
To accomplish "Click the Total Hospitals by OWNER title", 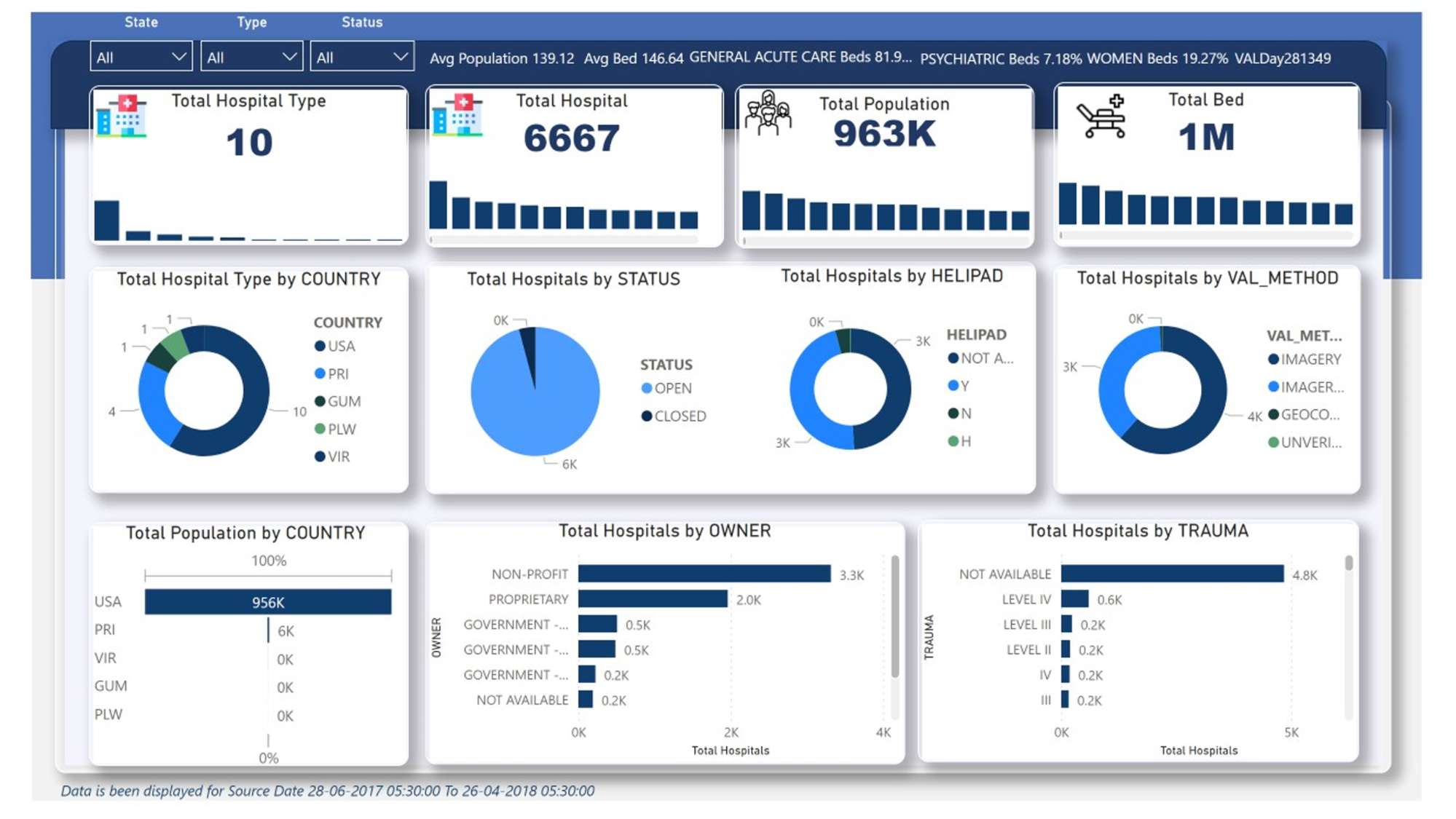I will (664, 531).
